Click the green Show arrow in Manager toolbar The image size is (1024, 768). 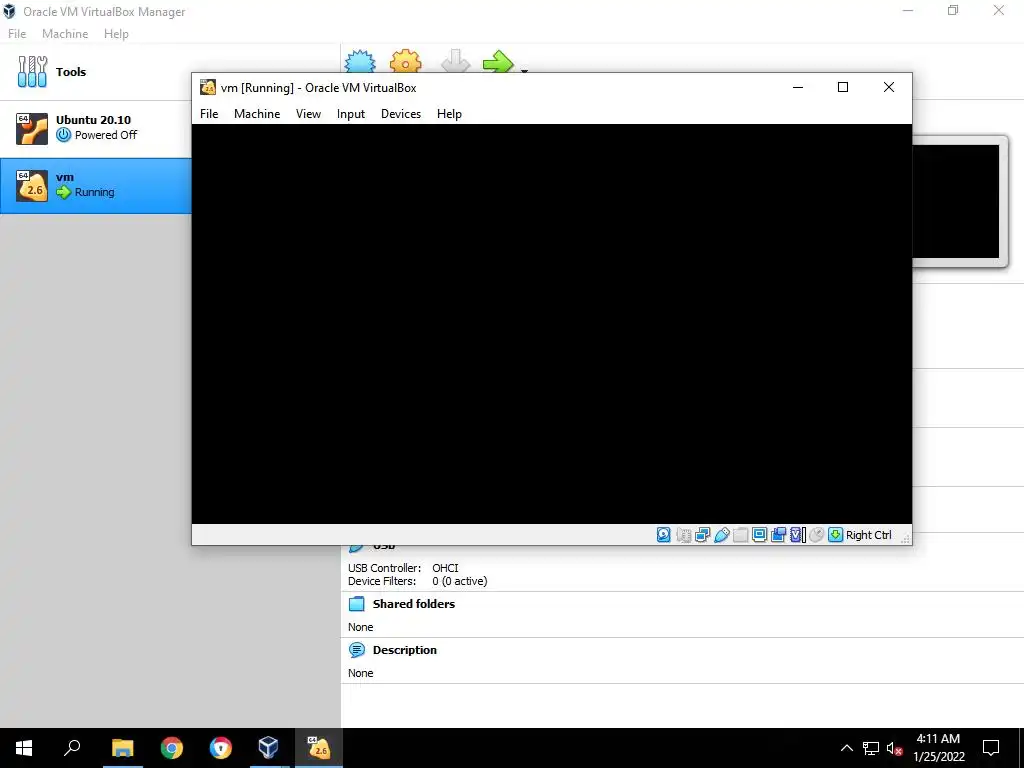498,61
